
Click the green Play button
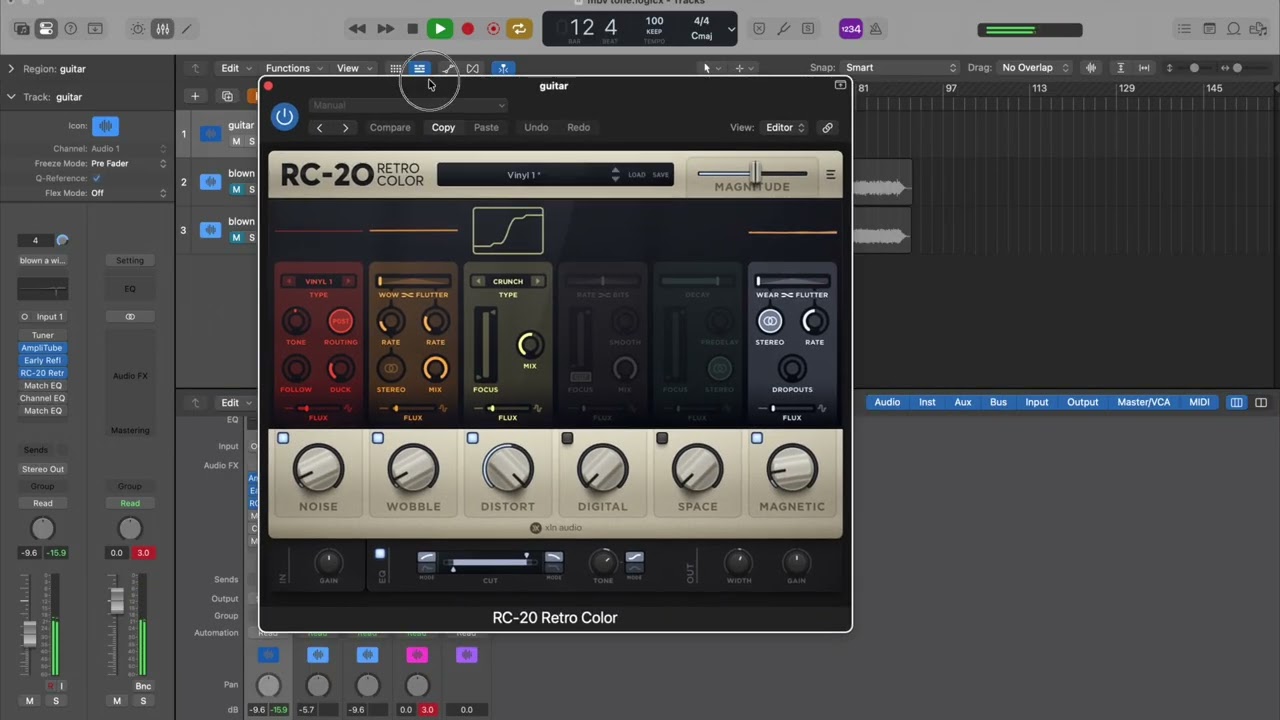click(x=439, y=29)
